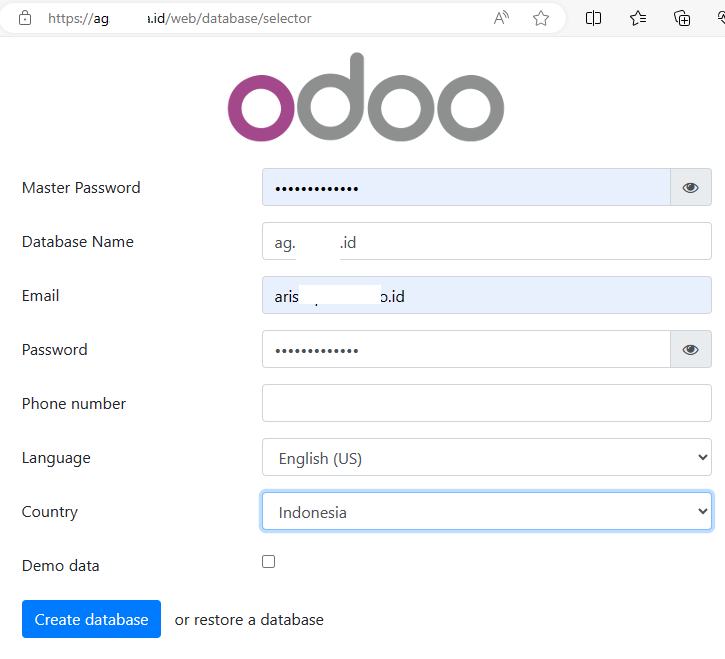Click the browser address bar URL

(x=179, y=18)
